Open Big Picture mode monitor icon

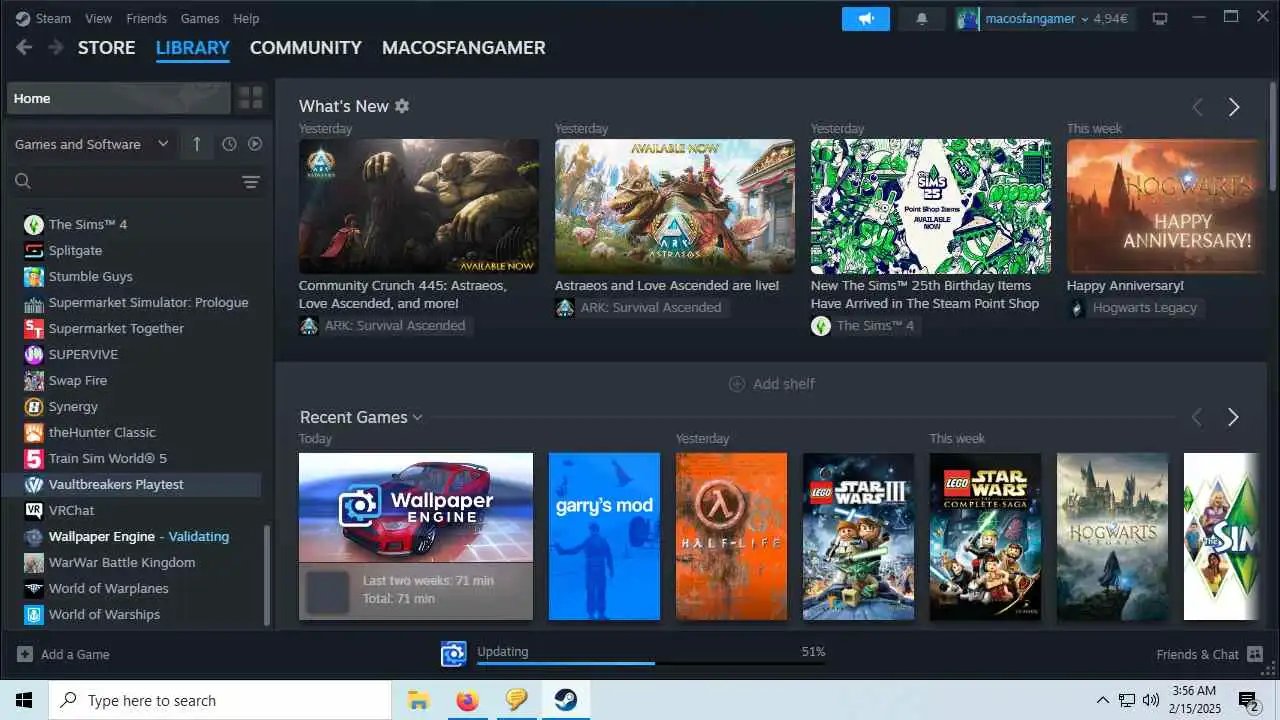pos(1160,18)
